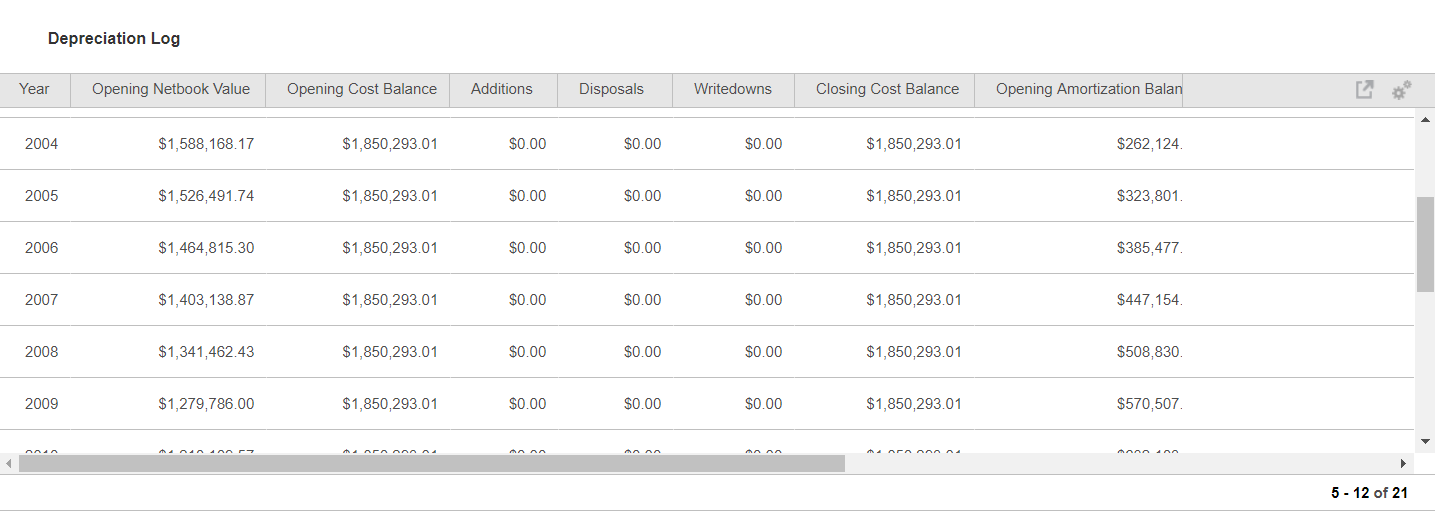Image resolution: width=1440 pixels, height=518 pixels.
Task: Click the vertical scrollbar up arrow
Action: click(1425, 120)
